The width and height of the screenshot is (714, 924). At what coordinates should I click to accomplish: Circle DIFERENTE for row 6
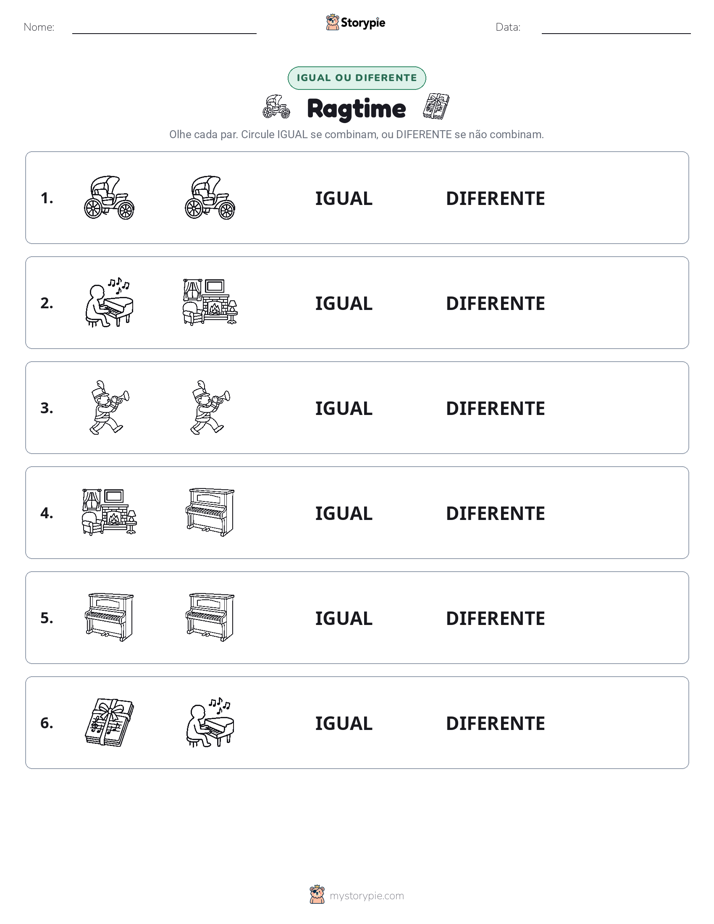(495, 723)
